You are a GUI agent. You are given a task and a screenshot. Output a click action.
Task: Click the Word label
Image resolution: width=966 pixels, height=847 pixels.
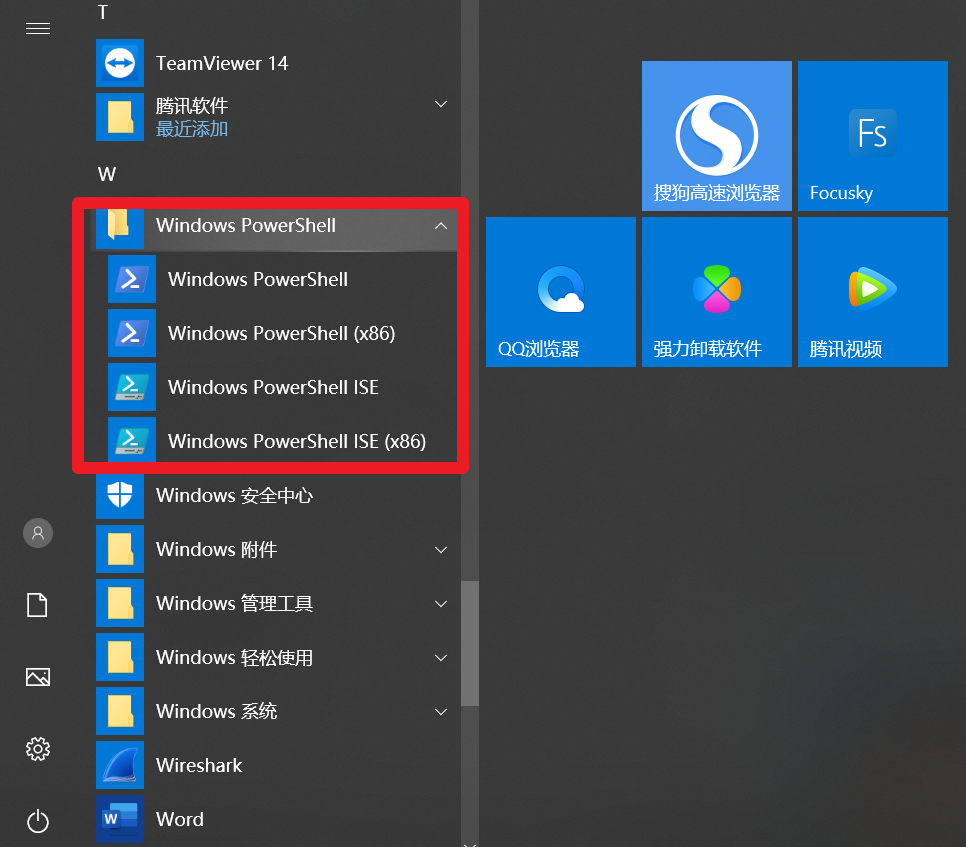(179, 819)
